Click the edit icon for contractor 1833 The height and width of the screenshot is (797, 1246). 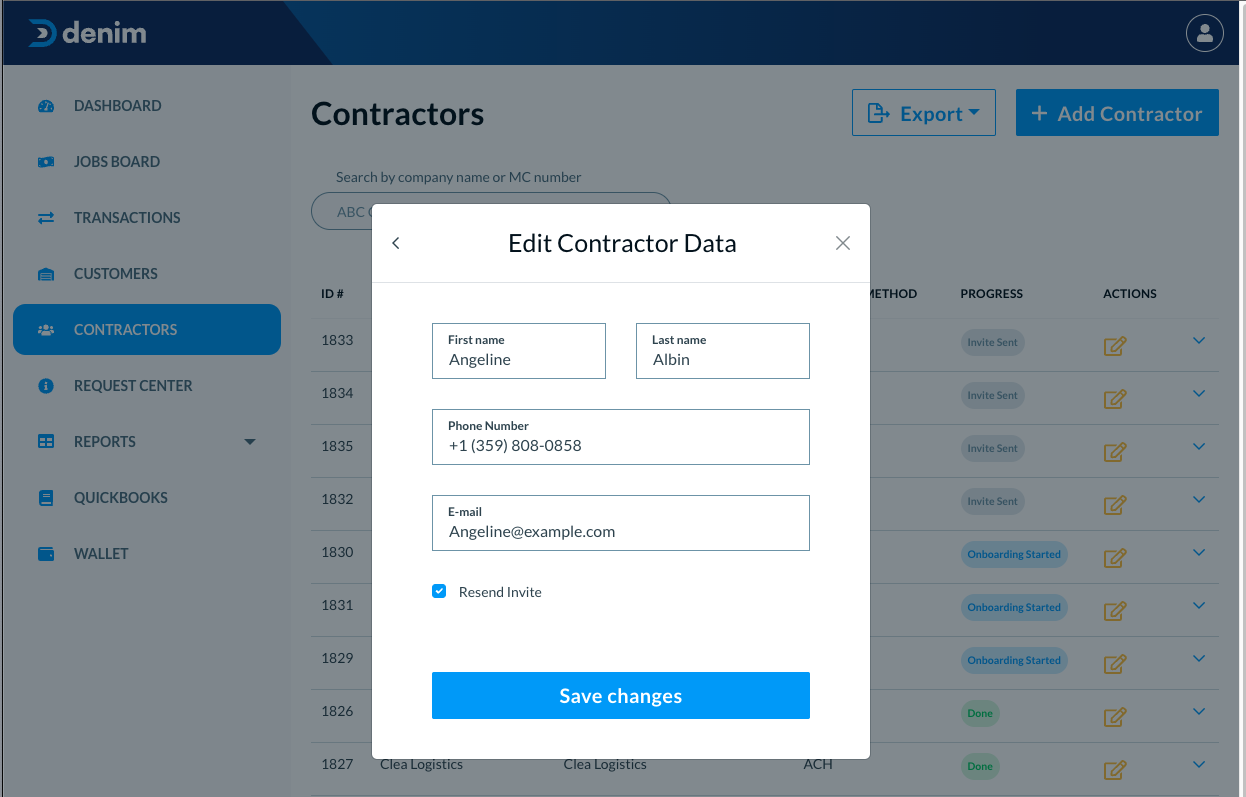[x=1115, y=346]
